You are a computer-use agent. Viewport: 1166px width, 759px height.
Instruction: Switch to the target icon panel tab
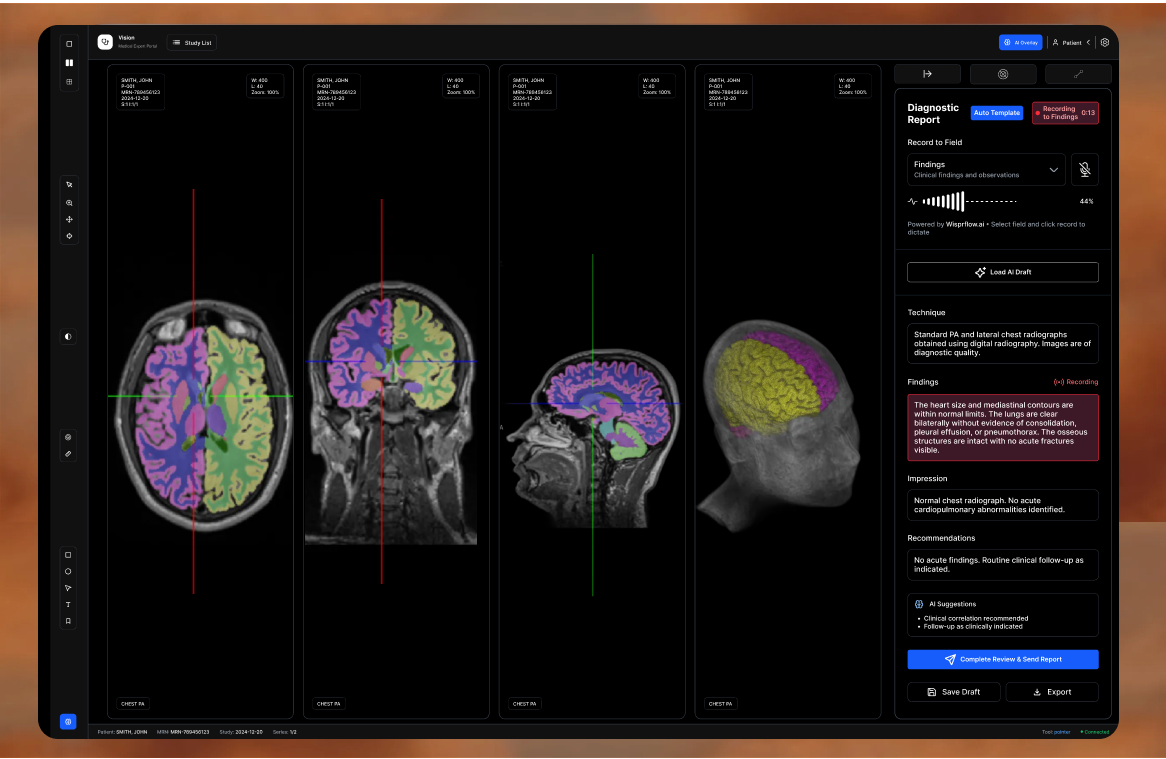point(1003,74)
